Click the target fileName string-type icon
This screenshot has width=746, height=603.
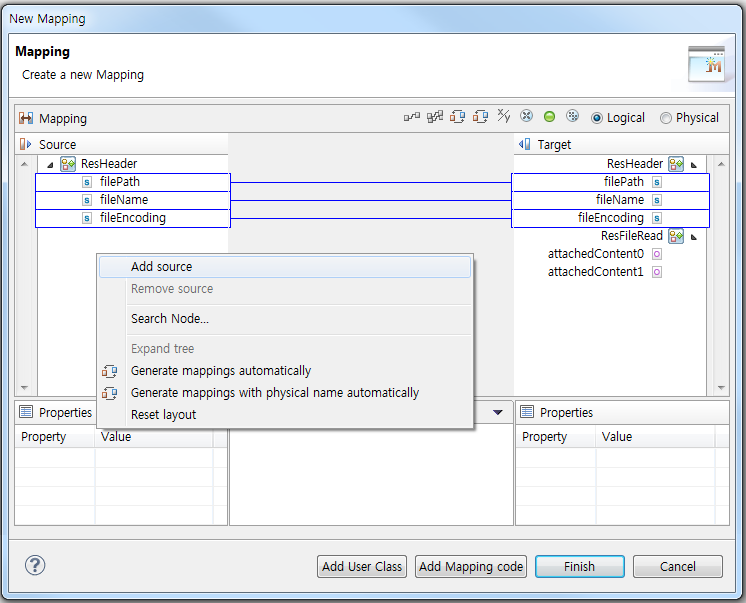coord(657,200)
